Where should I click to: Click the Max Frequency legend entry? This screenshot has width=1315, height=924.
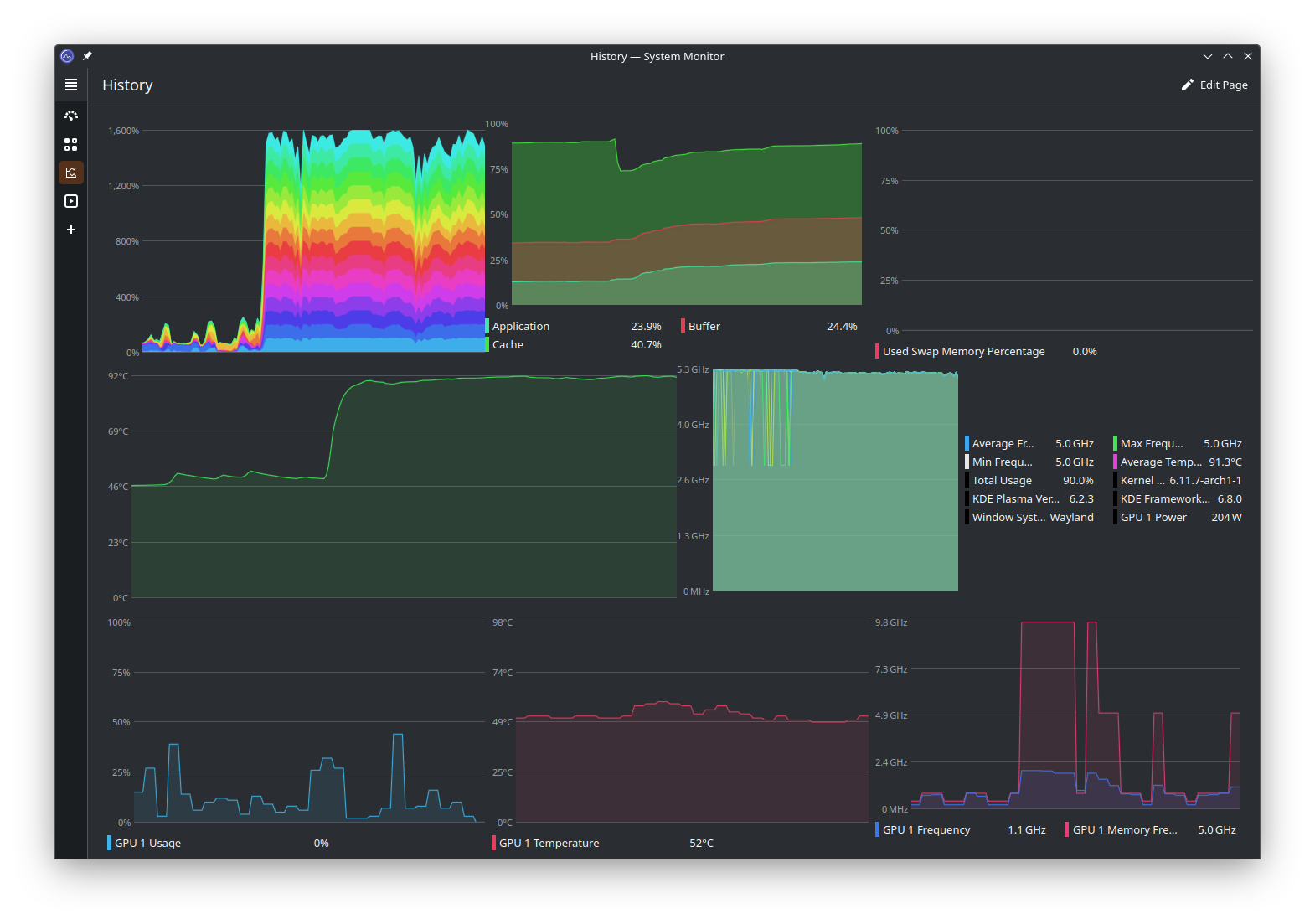(1178, 443)
